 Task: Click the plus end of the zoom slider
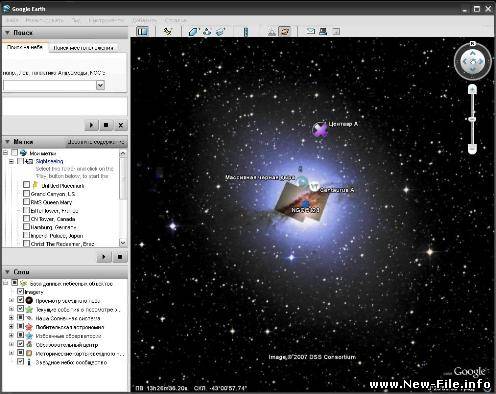[472, 89]
